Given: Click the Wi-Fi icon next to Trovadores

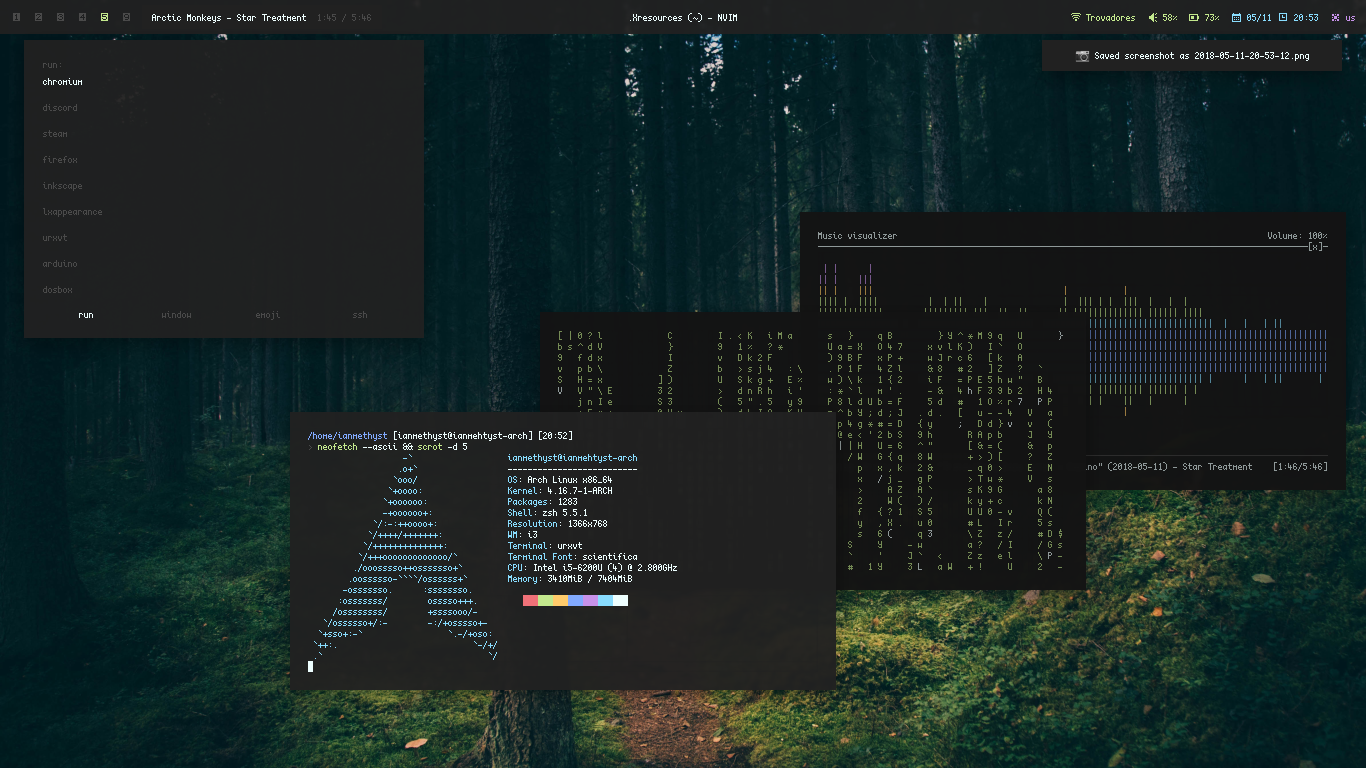Looking at the screenshot, I should [1076, 18].
